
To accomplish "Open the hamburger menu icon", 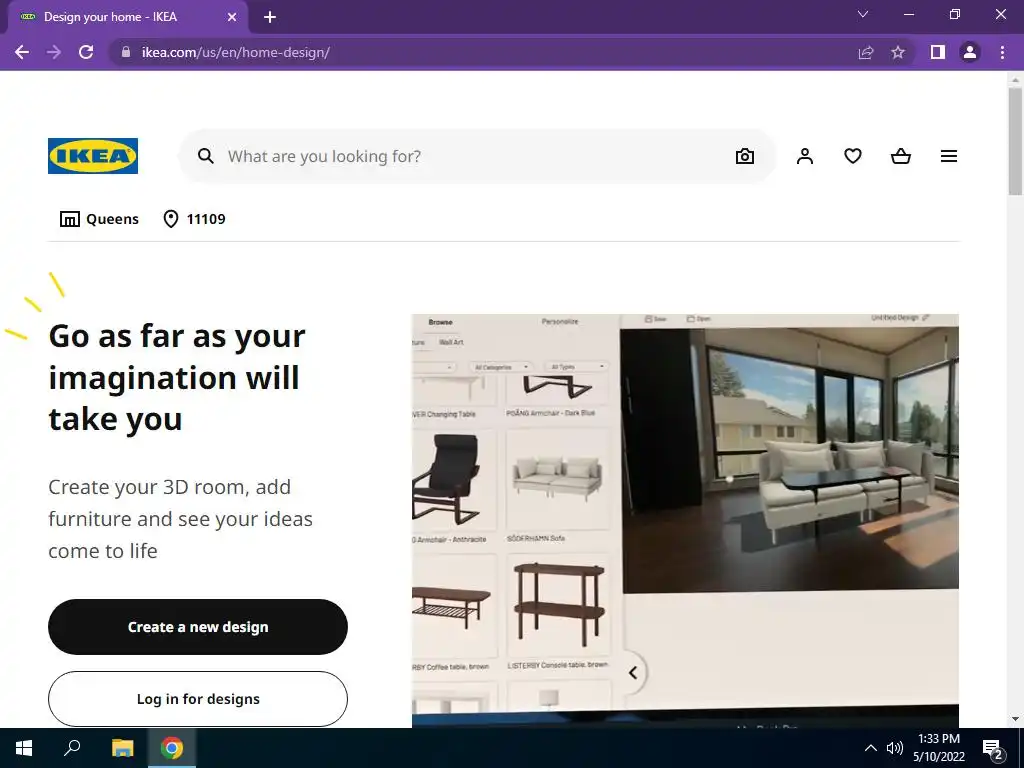I will pos(949,156).
